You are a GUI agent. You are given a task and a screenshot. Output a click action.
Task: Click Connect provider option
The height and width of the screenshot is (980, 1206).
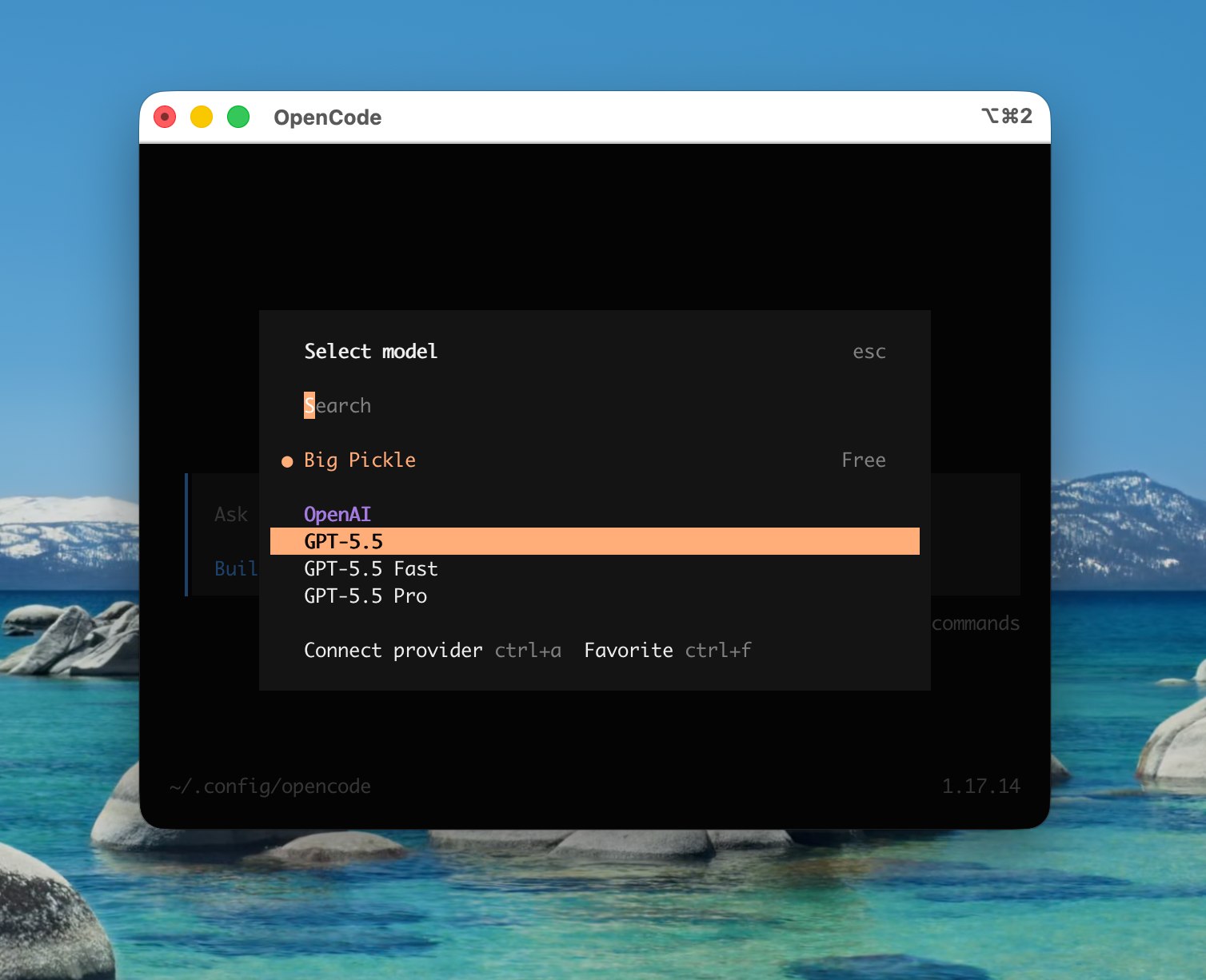pos(393,650)
